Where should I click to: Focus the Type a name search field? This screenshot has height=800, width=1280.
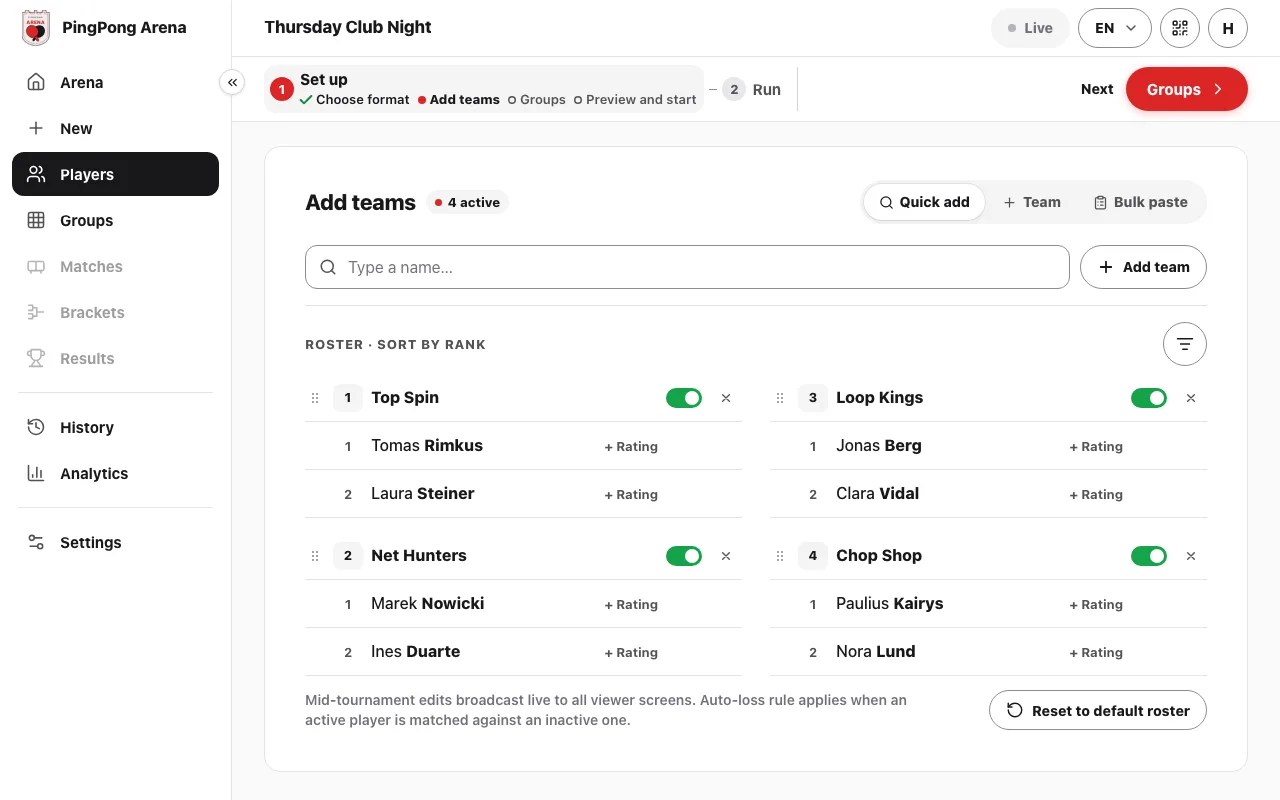coord(687,267)
